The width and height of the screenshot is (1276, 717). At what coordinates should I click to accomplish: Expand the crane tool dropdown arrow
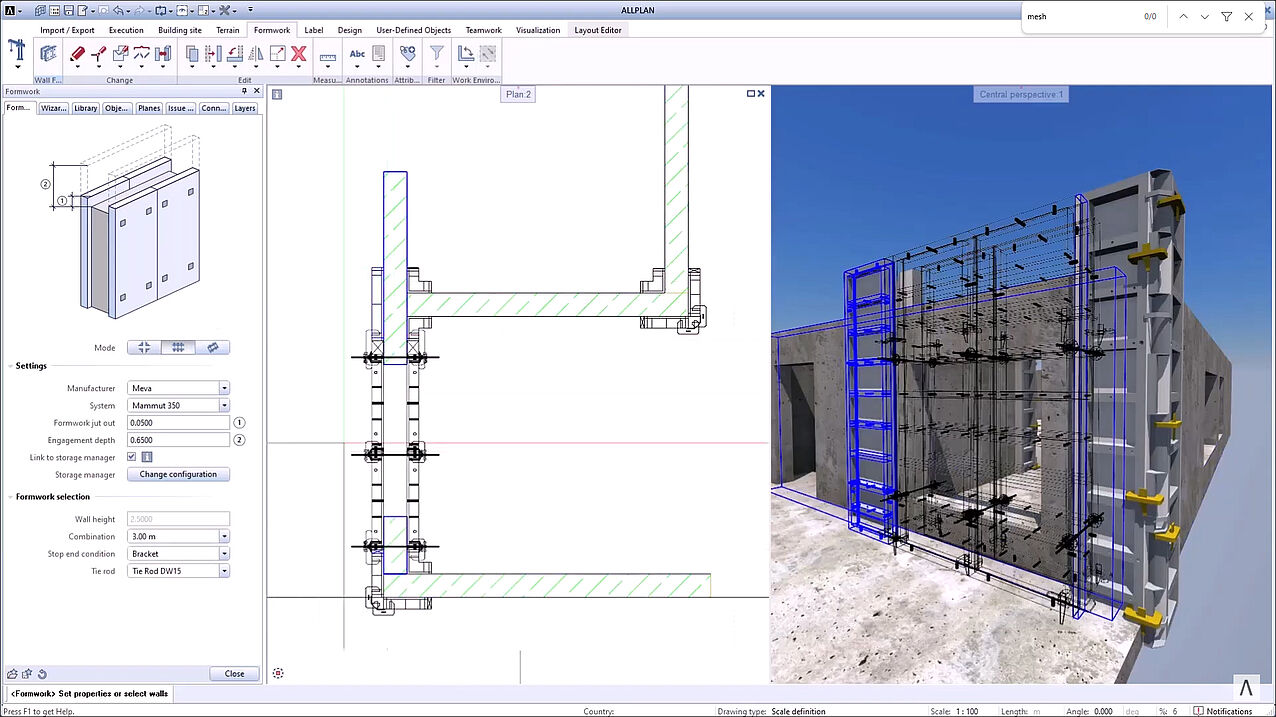point(17,68)
